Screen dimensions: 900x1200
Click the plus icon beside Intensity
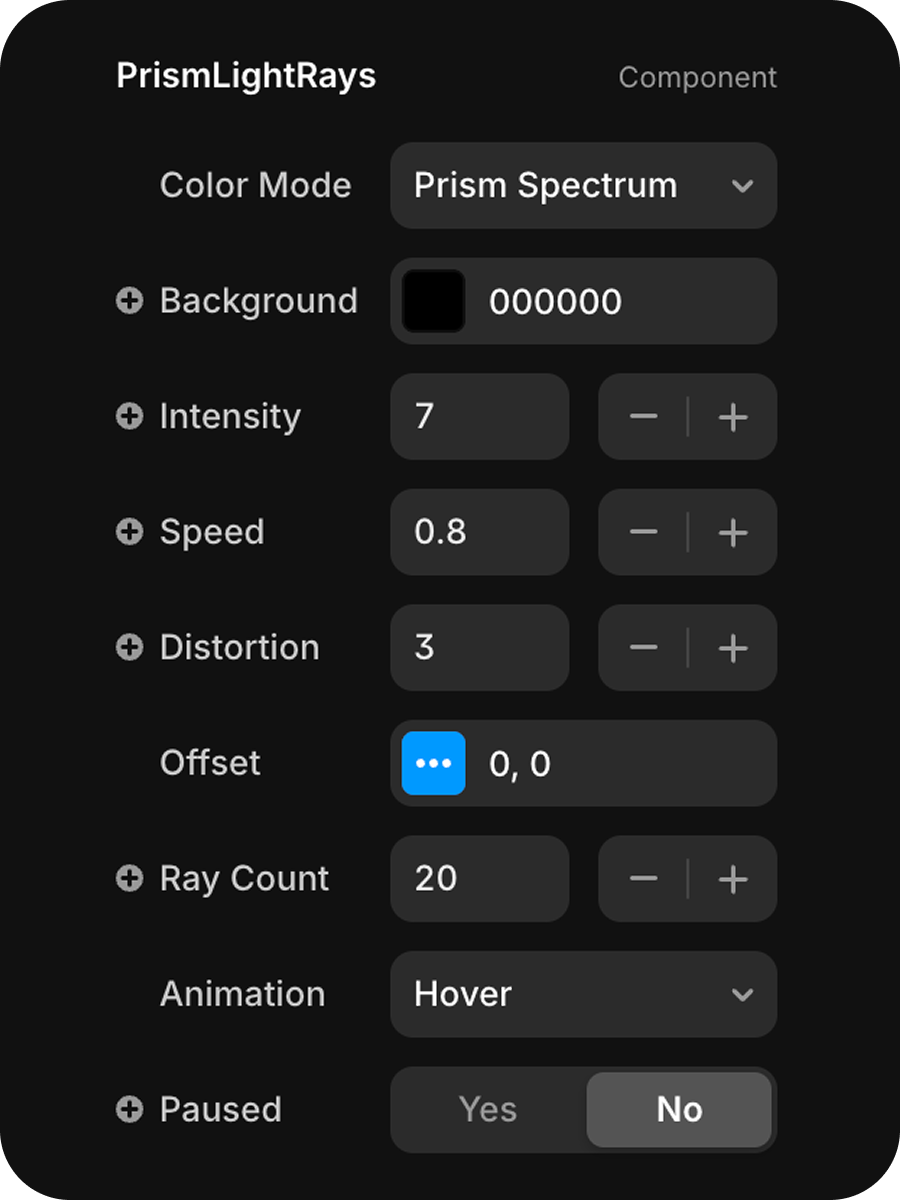click(130, 416)
